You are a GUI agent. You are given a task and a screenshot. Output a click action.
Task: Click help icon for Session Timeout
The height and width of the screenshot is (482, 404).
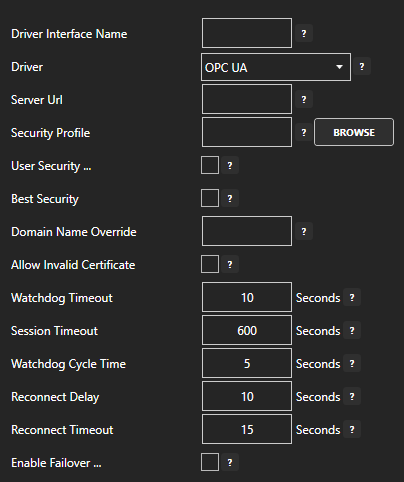pyautogui.click(x=352, y=331)
